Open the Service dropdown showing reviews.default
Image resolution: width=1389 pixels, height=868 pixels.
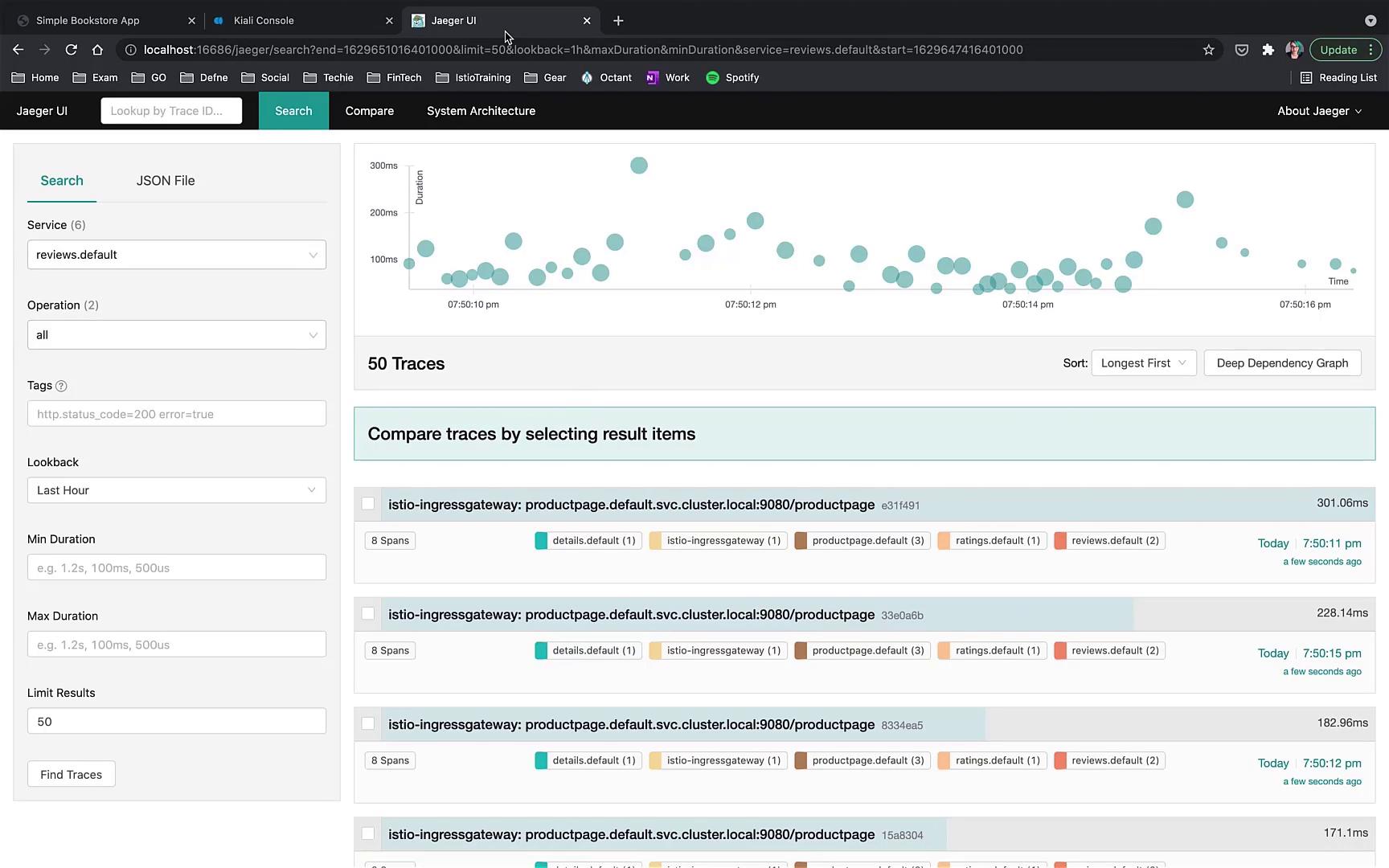[x=177, y=255]
